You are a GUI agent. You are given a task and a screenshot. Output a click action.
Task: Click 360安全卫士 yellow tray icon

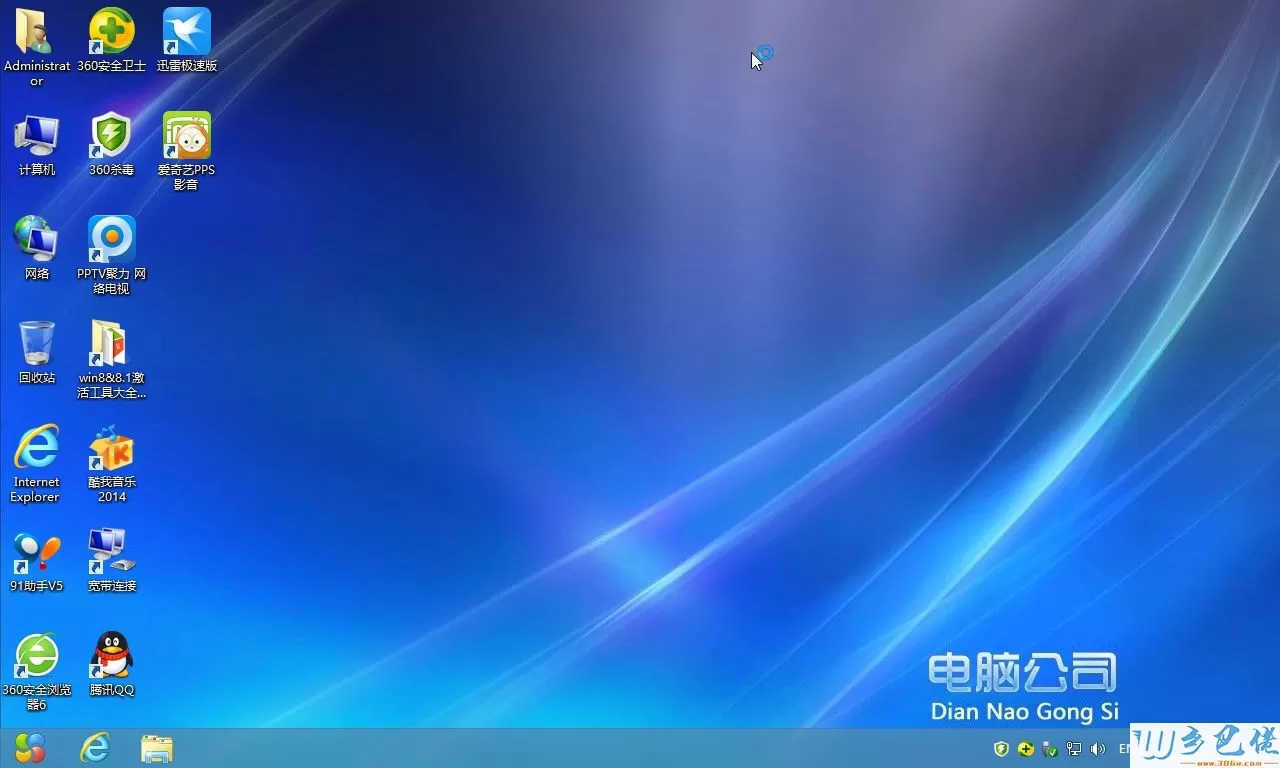coord(1025,749)
